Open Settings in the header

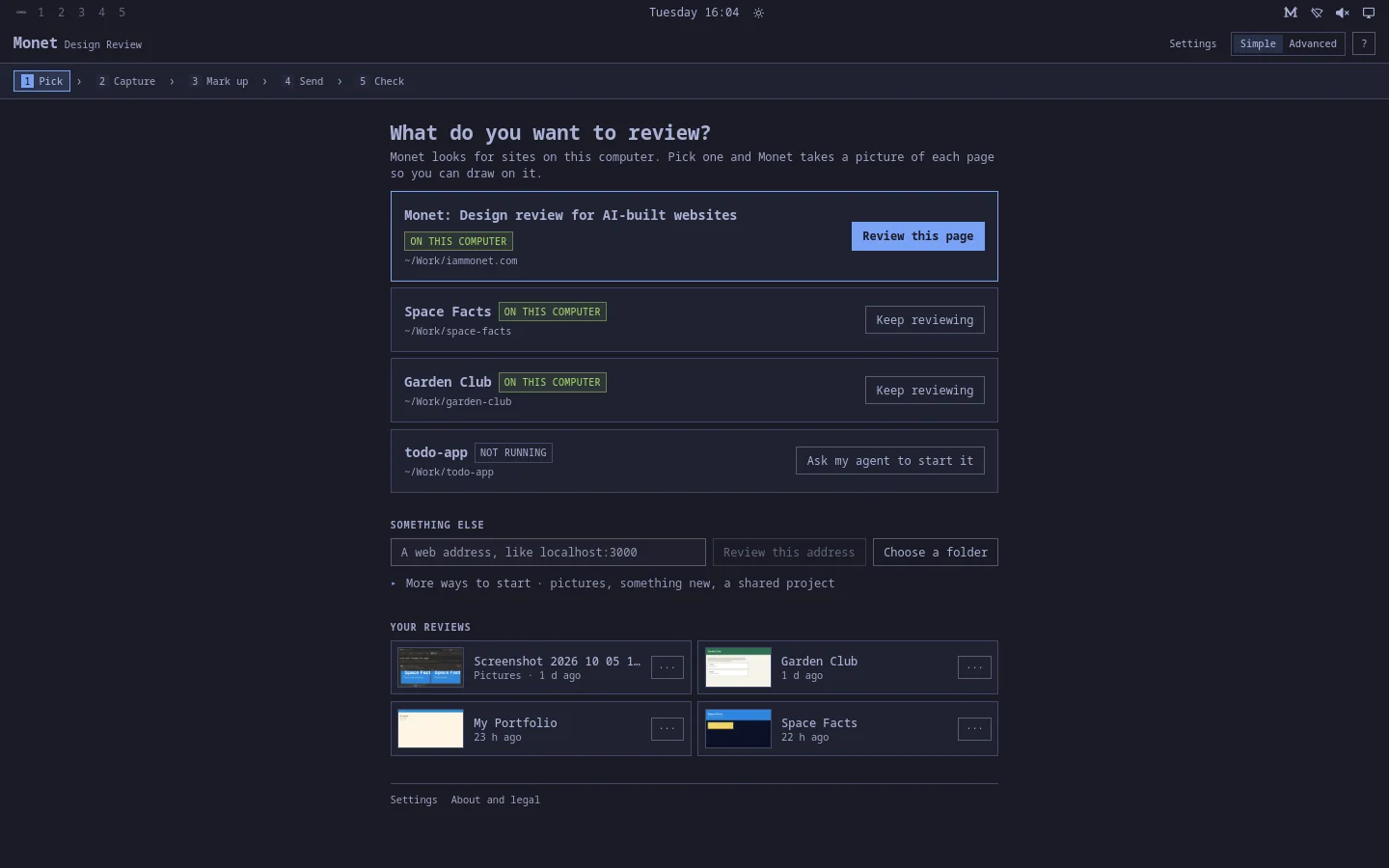(x=1192, y=43)
